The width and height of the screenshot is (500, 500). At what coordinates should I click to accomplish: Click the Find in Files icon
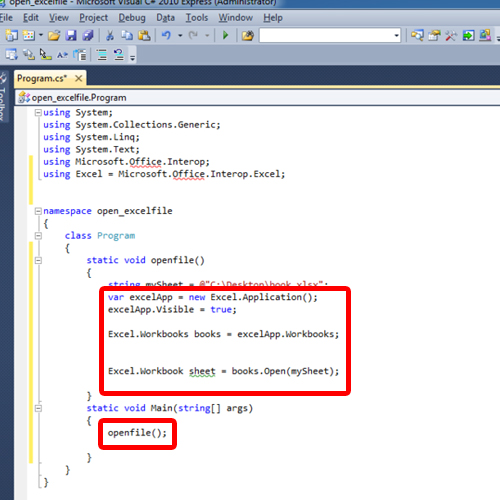click(x=248, y=35)
